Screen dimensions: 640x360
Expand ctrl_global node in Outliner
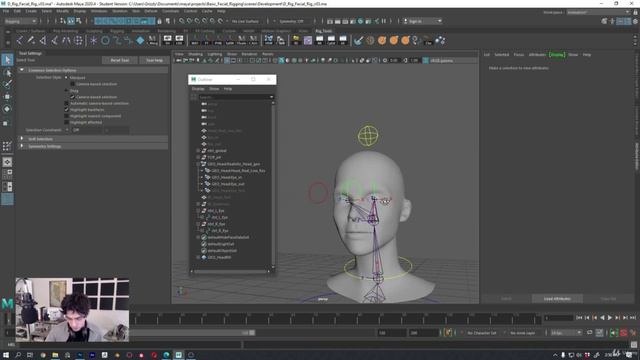coord(198,151)
